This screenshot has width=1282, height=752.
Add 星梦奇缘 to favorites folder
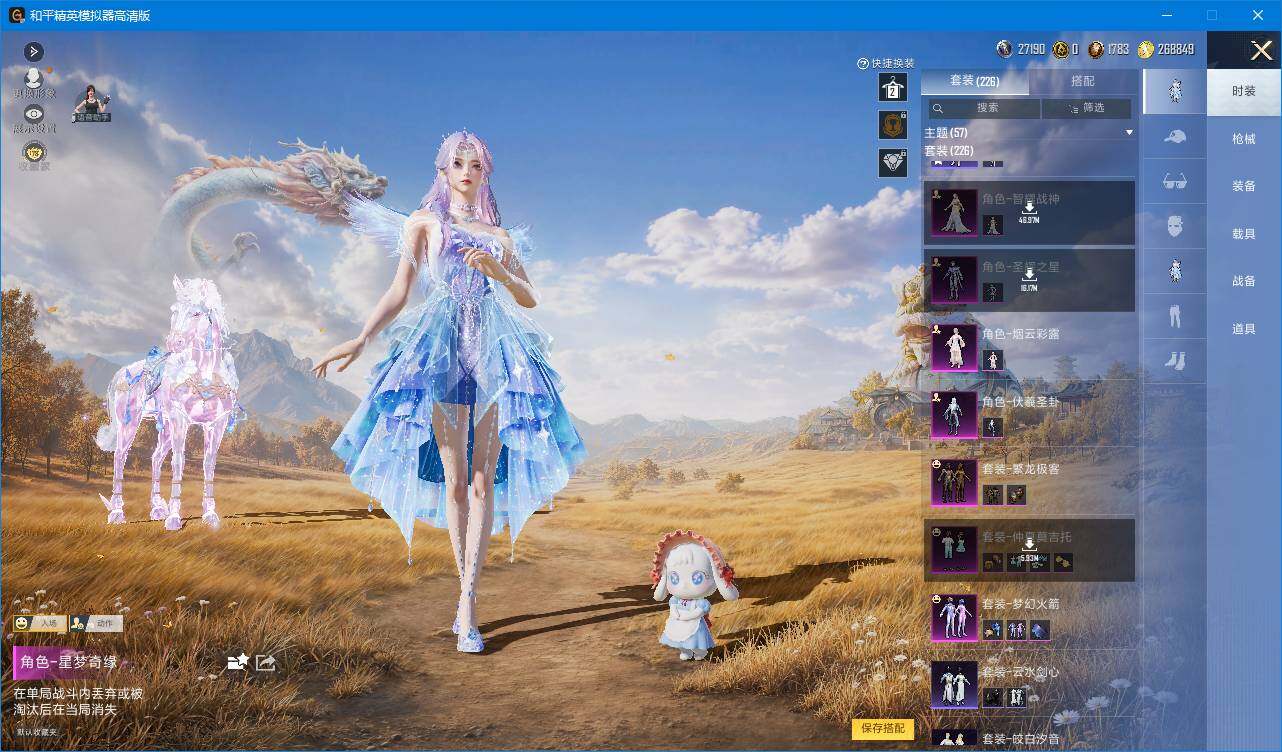pyautogui.click(x=237, y=662)
